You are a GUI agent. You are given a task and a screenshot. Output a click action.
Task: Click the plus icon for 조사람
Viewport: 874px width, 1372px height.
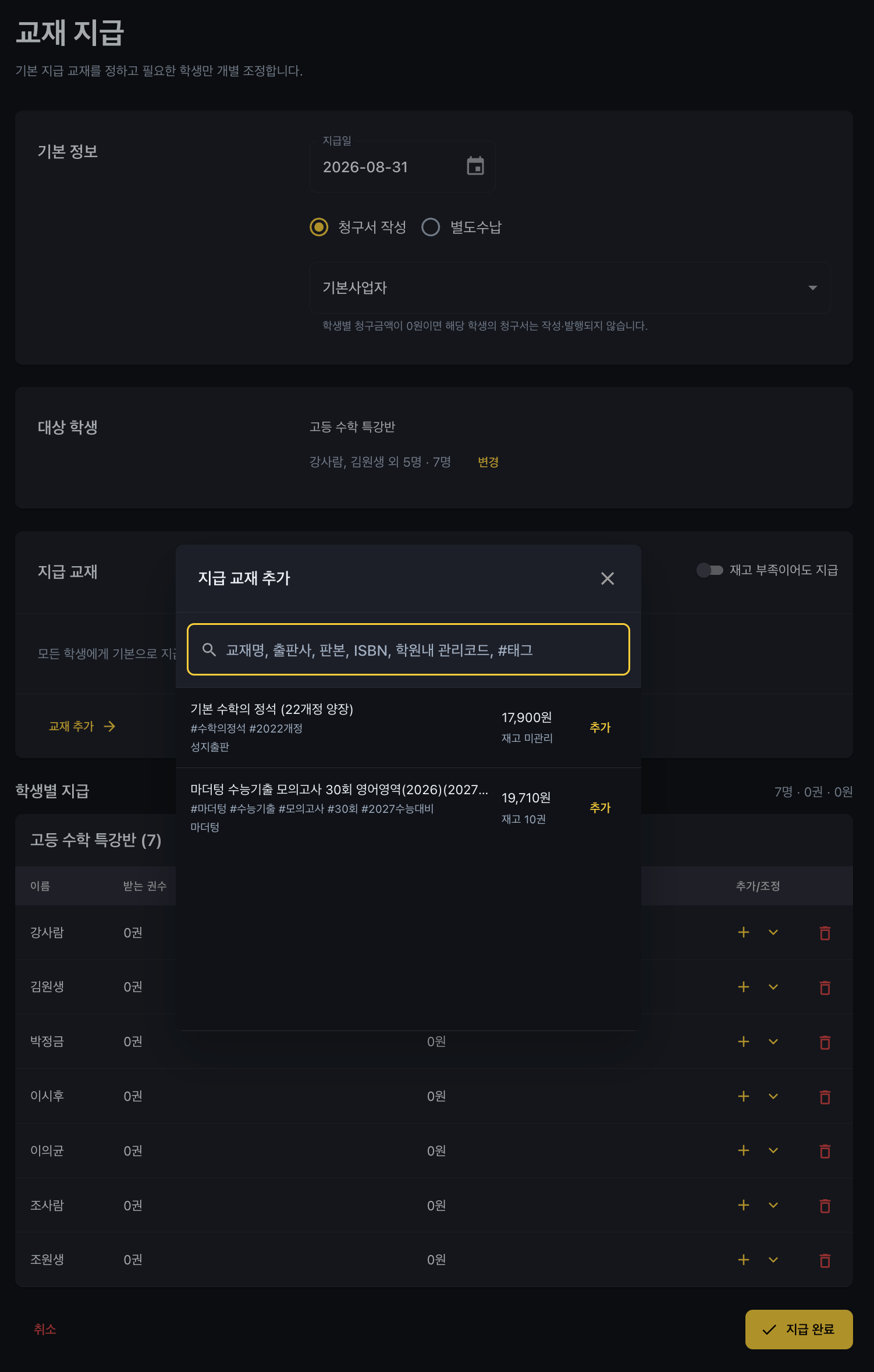point(743,1205)
